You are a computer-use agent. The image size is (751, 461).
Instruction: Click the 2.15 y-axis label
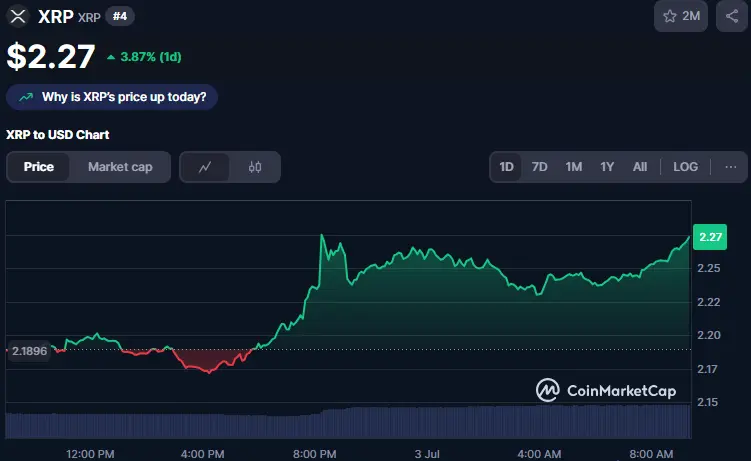click(707, 402)
